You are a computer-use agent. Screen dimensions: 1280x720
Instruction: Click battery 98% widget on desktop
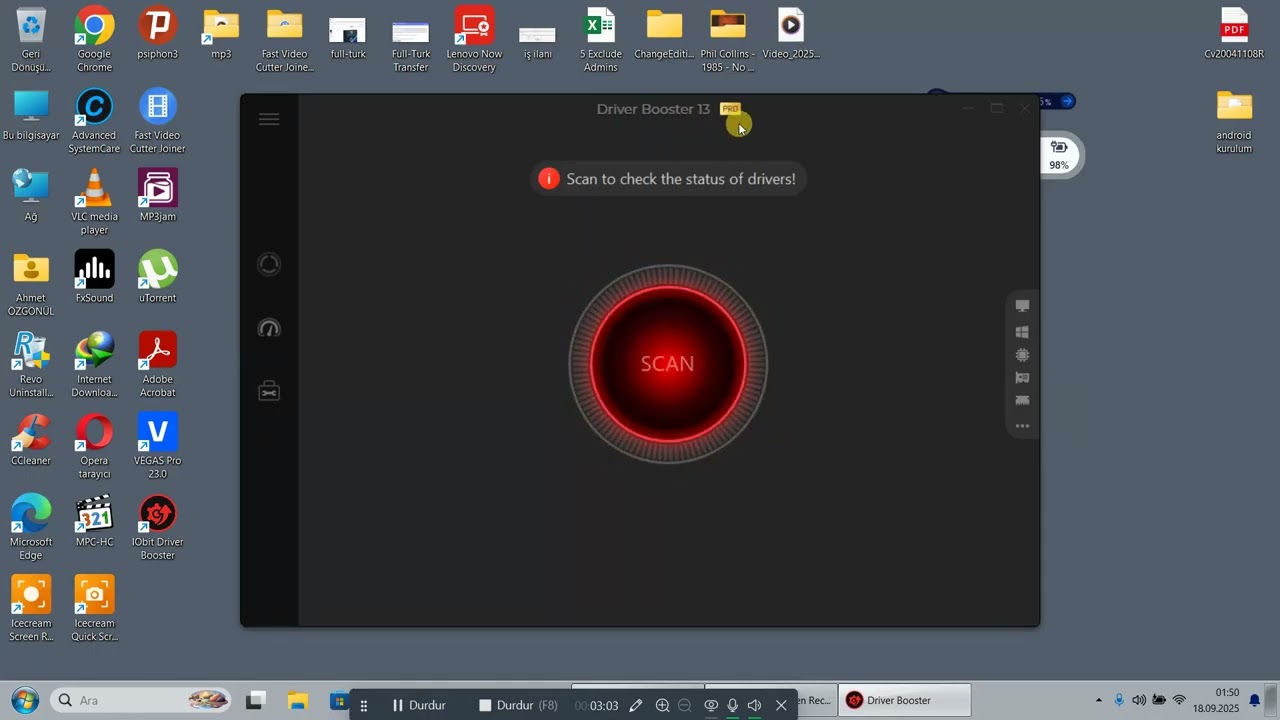tap(1059, 155)
